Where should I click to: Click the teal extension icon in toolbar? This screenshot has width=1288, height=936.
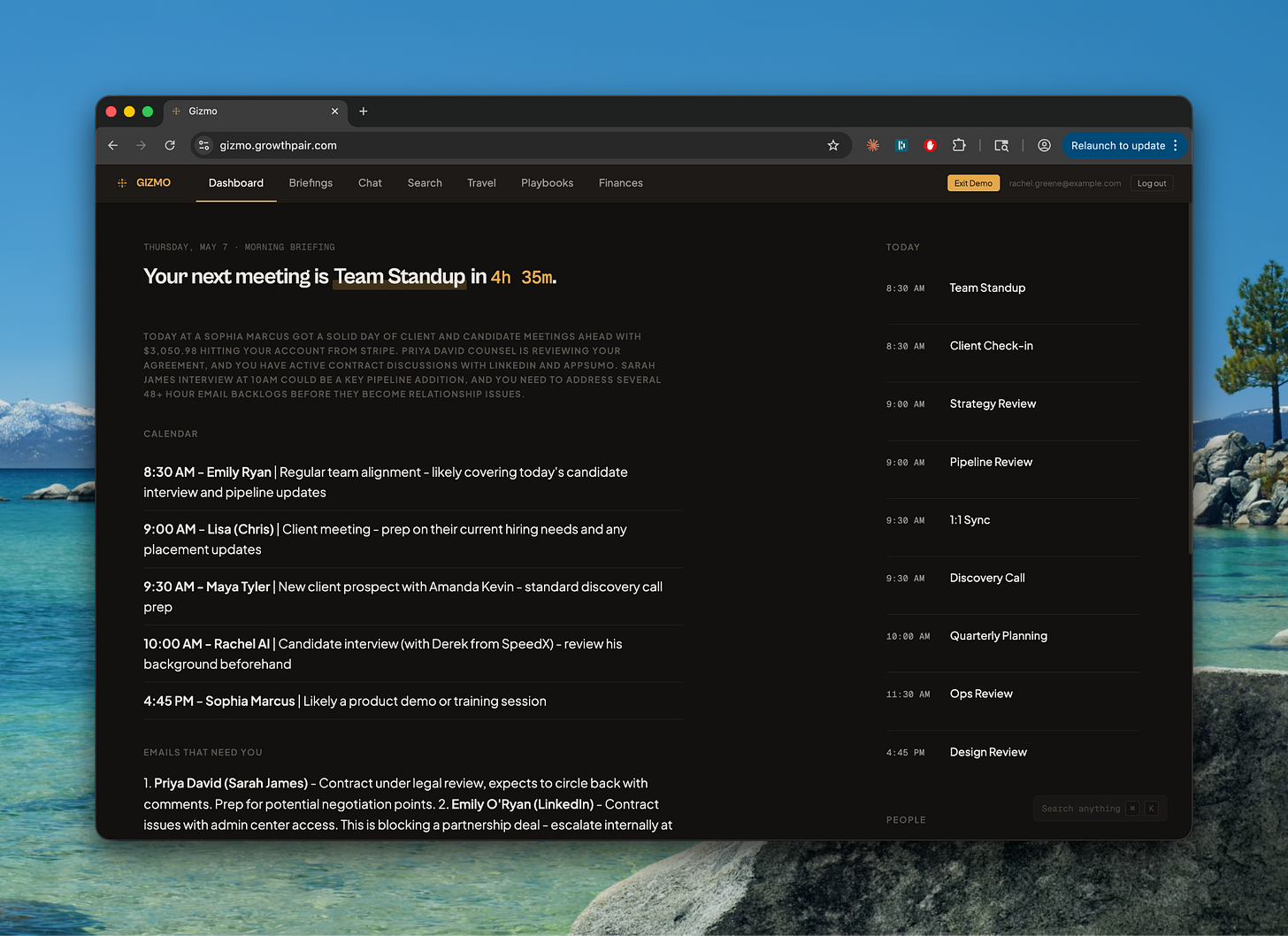coord(901,145)
